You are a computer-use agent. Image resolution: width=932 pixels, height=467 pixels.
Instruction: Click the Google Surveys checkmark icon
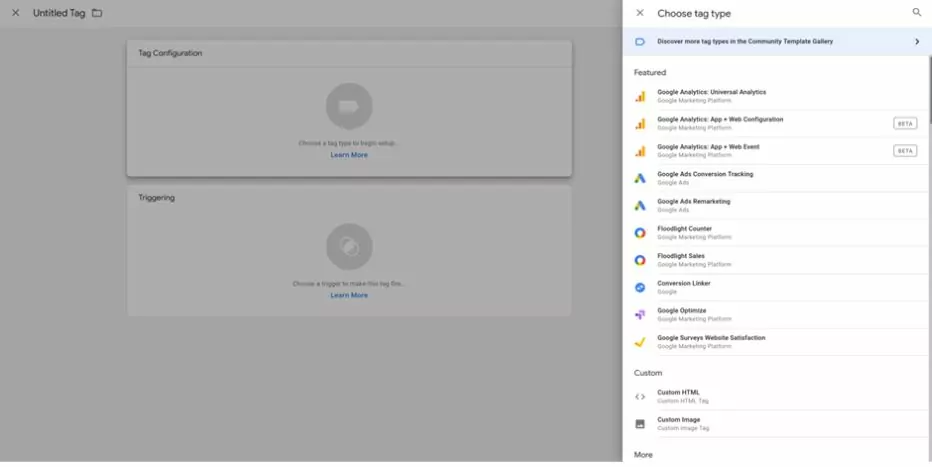click(x=640, y=342)
